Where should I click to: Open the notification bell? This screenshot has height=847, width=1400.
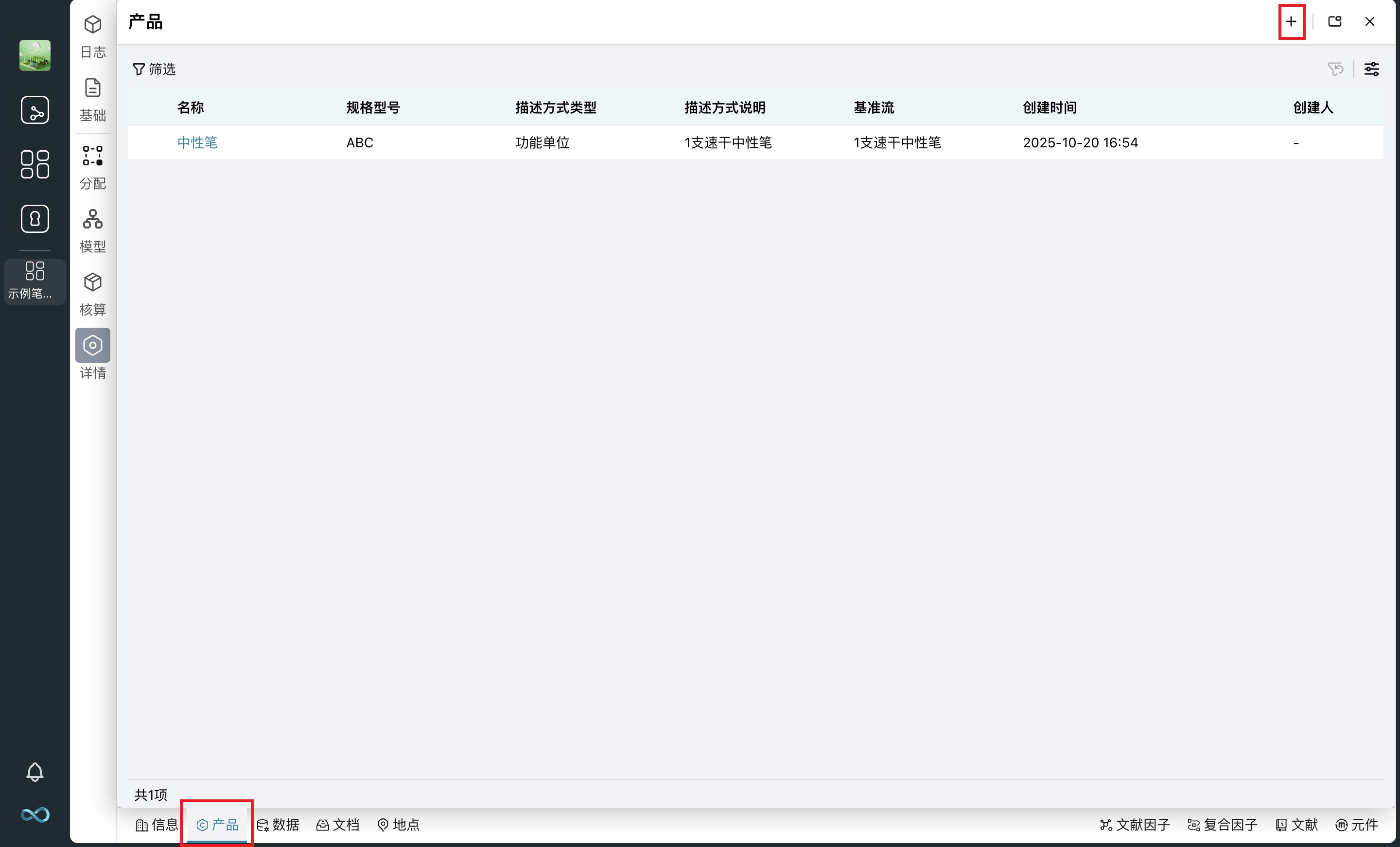point(35,772)
